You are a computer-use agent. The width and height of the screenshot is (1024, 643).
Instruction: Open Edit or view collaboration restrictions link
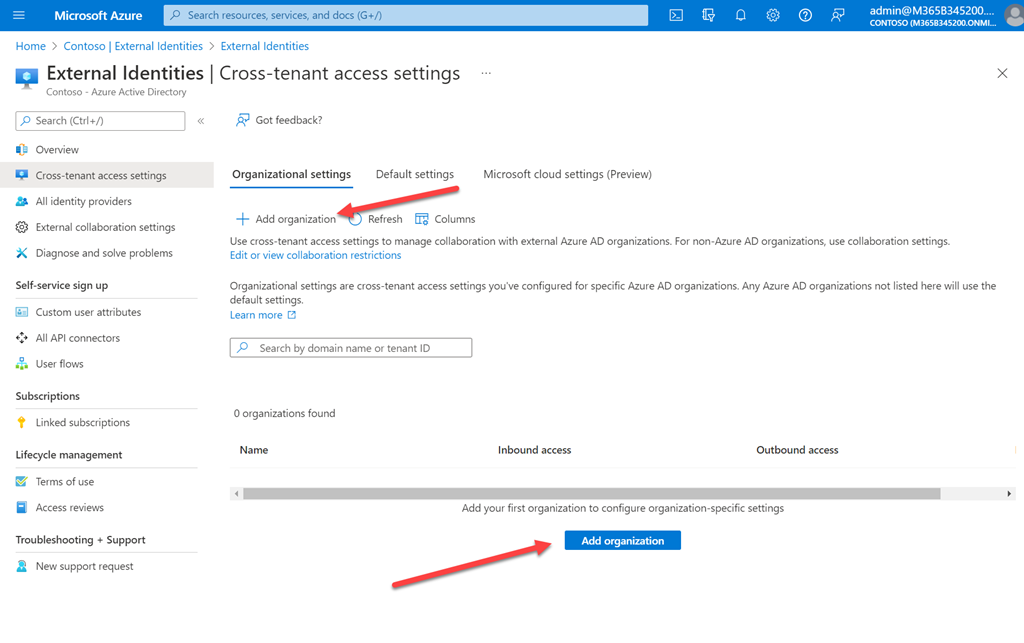pyautogui.click(x=315, y=255)
